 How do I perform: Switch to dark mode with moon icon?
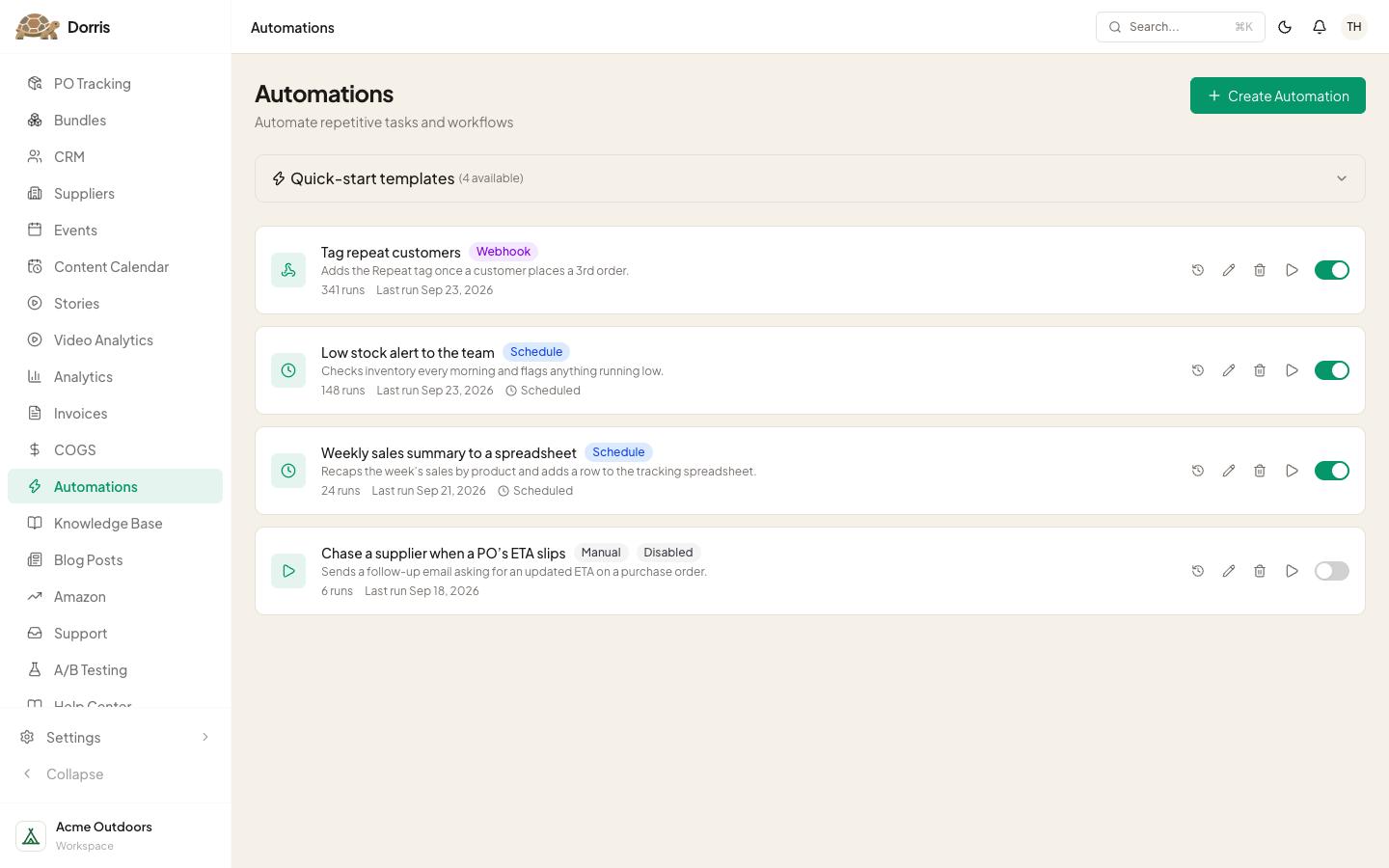coord(1285,27)
